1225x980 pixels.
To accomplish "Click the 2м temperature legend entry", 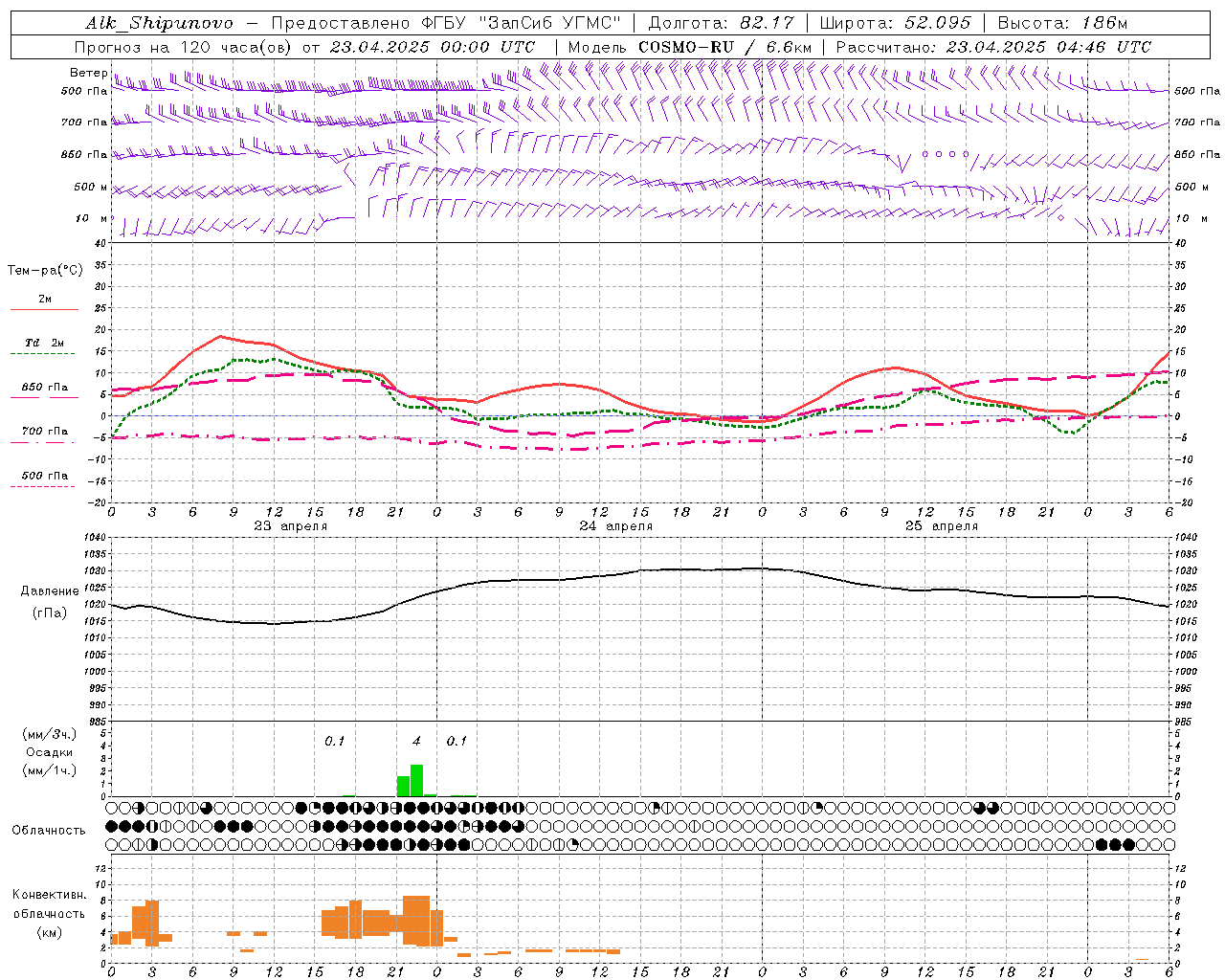I will [x=45, y=300].
